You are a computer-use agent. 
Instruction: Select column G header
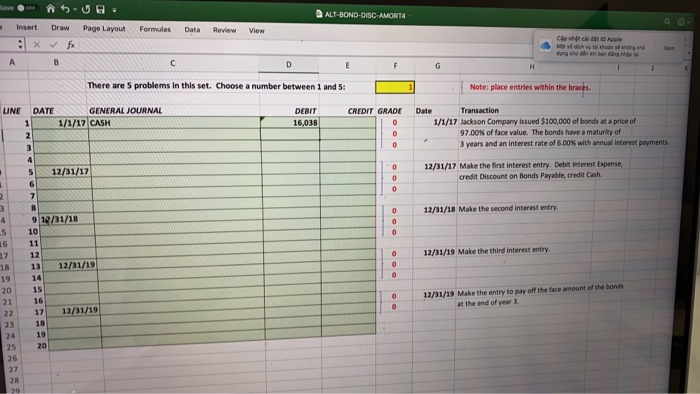tap(438, 66)
